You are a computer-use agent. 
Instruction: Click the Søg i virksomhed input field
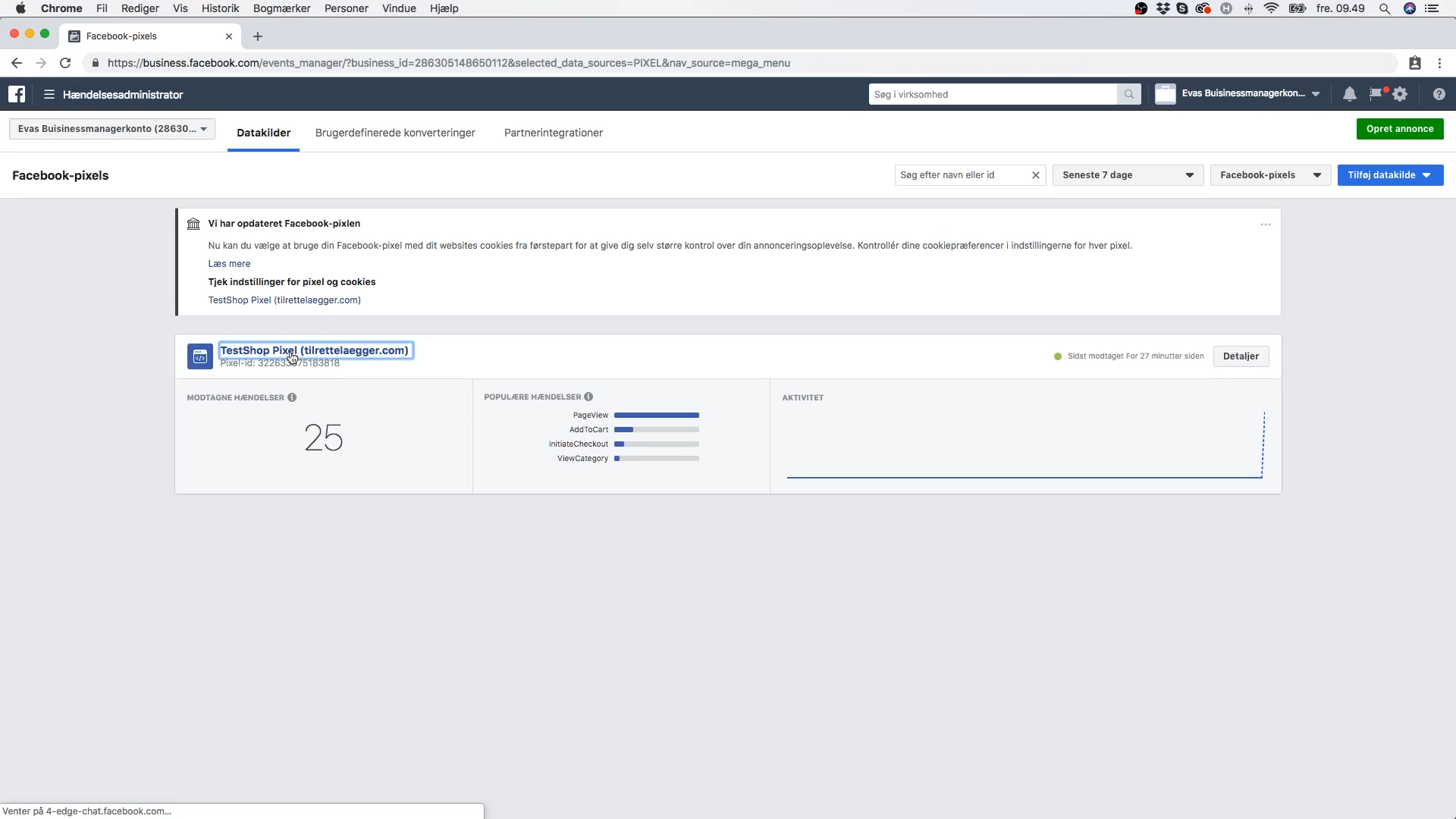(x=992, y=95)
